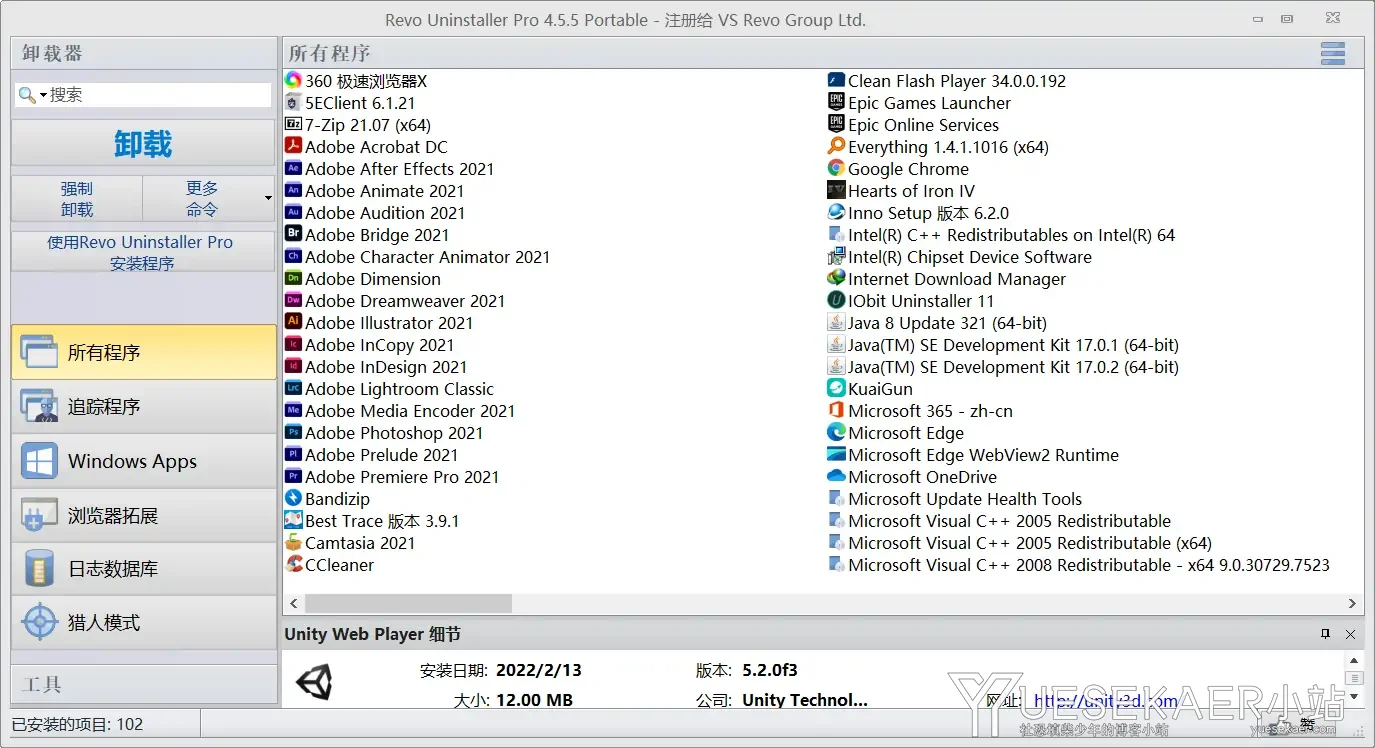Switch to the 所有程序 tab
1375x748 pixels.
tap(144, 352)
